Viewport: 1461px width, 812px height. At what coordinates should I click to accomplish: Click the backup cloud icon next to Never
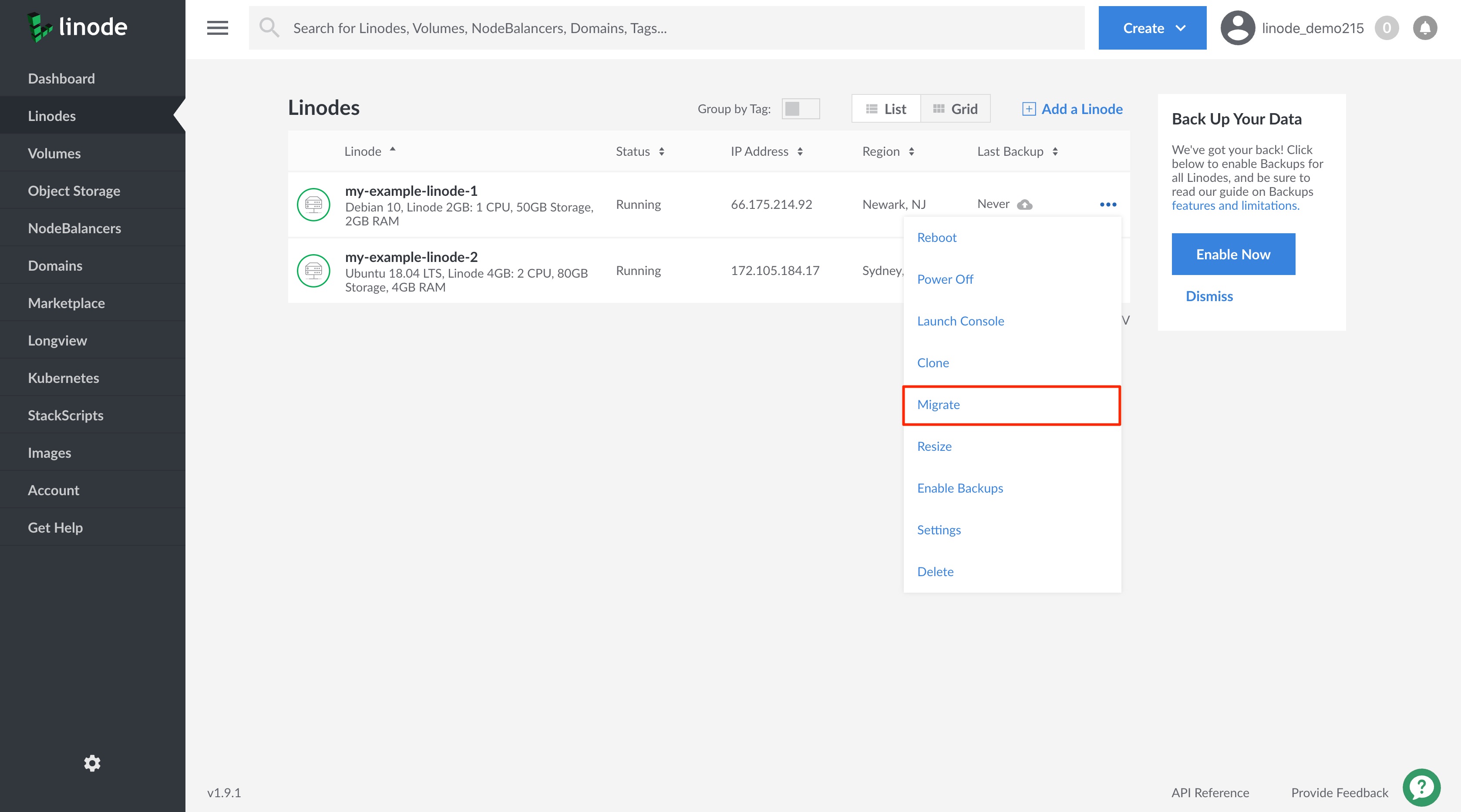click(1024, 205)
